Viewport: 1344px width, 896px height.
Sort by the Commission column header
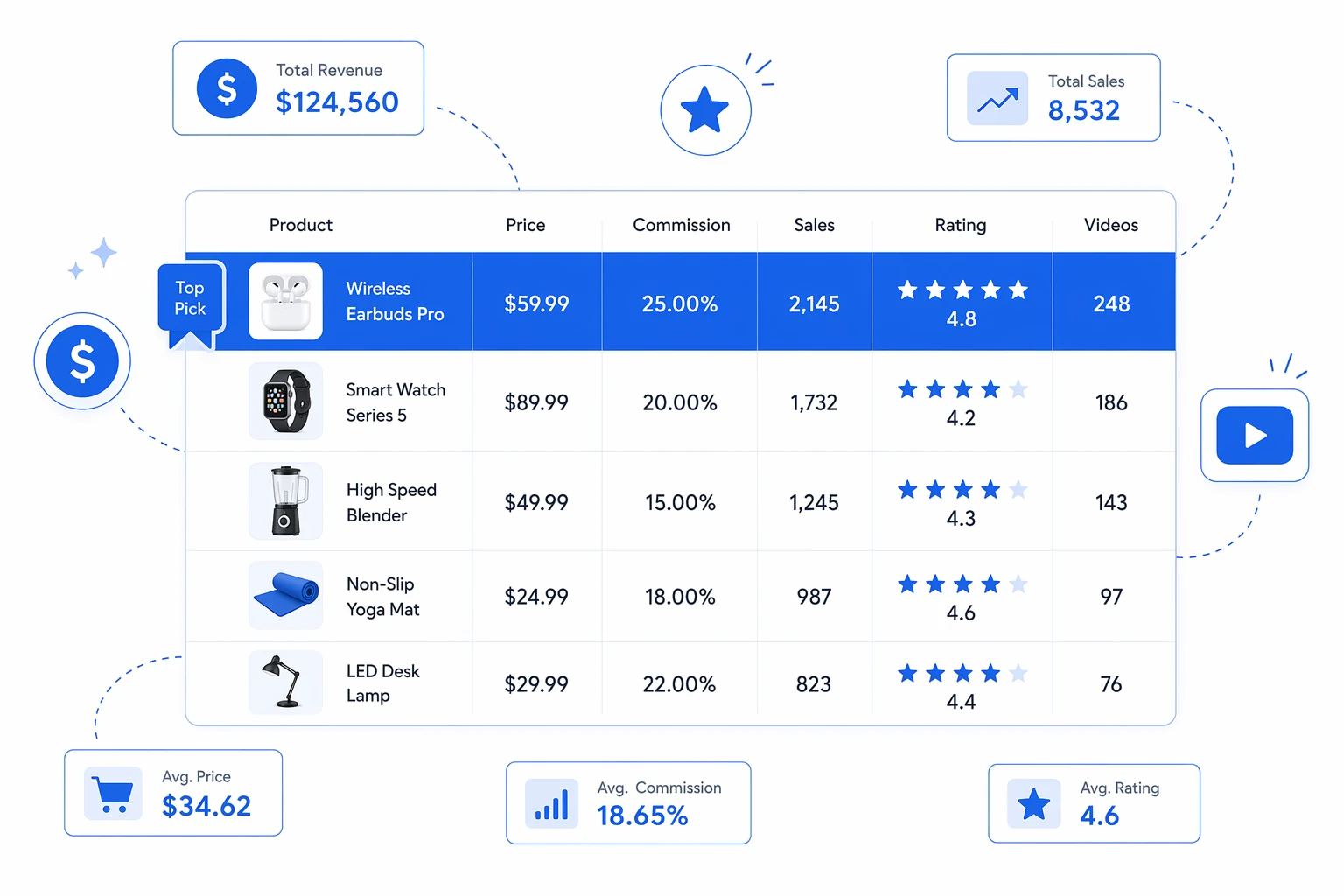click(x=682, y=225)
